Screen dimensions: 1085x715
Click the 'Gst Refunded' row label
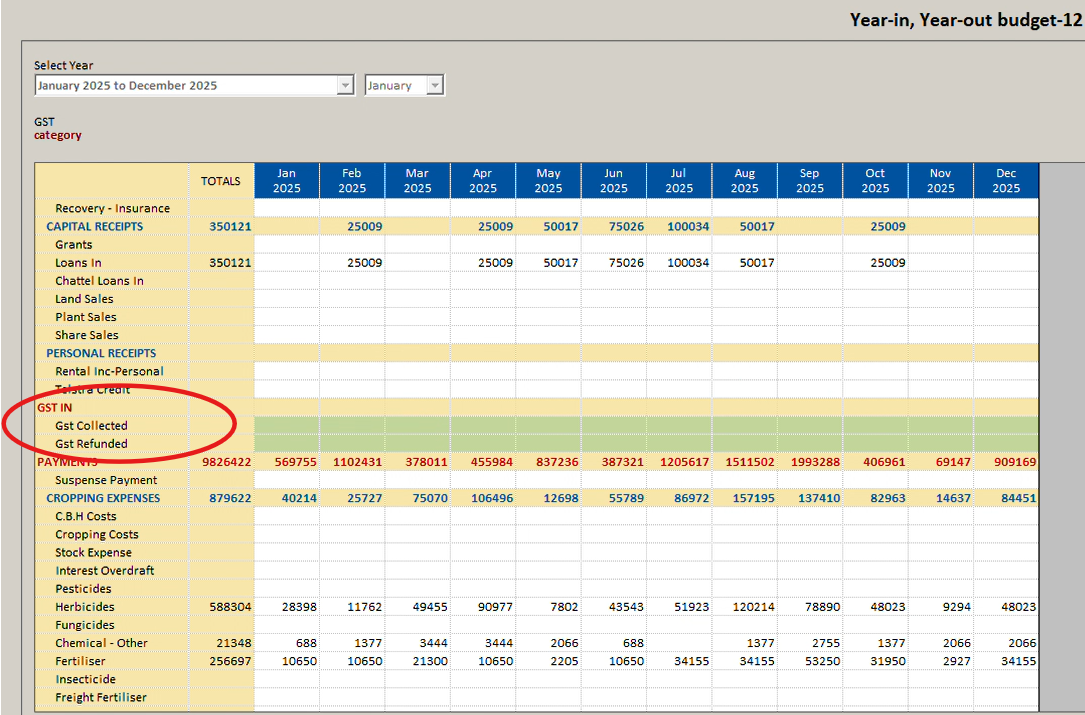91,444
